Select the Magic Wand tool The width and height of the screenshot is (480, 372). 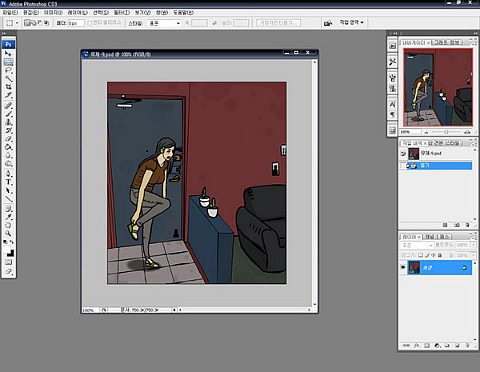point(8,79)
